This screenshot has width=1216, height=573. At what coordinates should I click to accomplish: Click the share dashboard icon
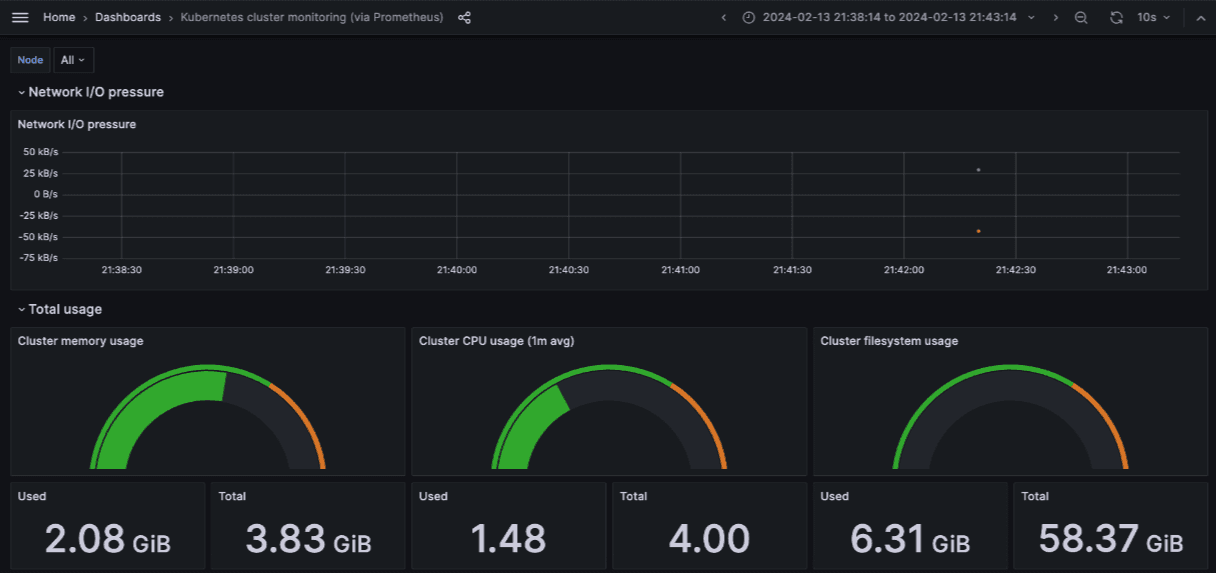464,18
